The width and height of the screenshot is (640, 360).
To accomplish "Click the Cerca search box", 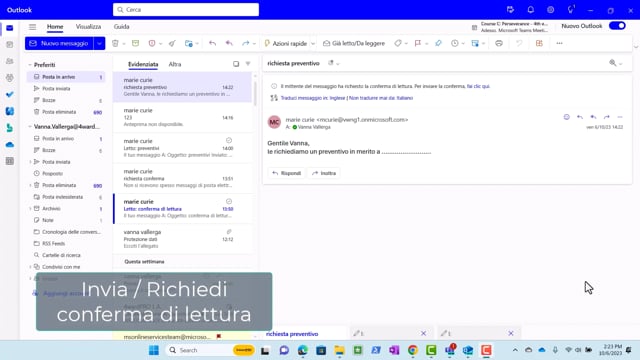I will (x=186, y=9).
